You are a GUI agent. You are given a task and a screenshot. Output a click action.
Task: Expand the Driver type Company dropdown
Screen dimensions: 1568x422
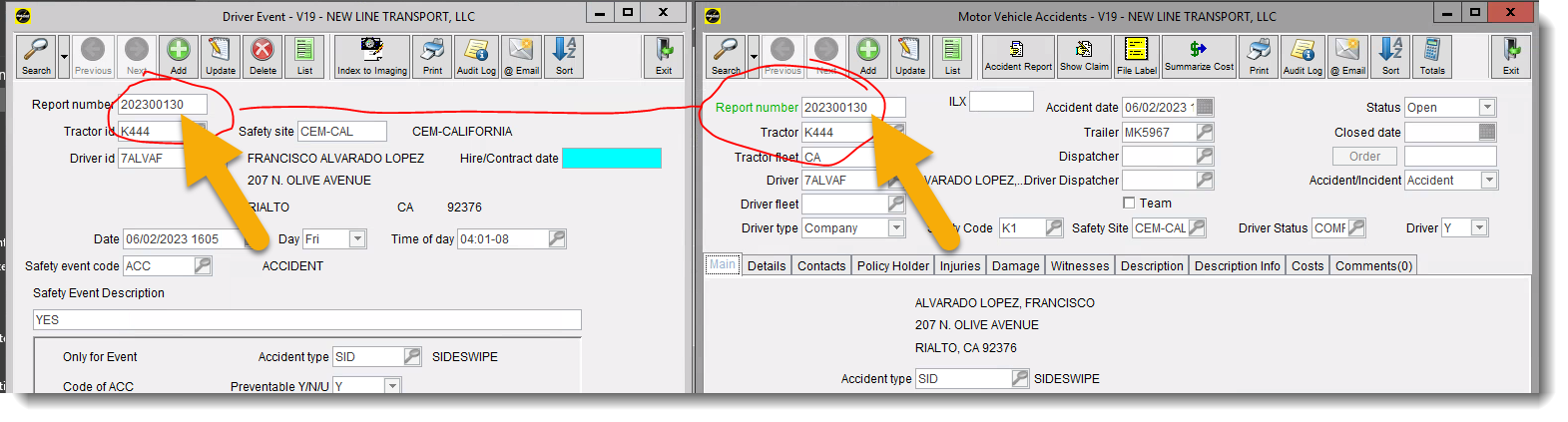tap(896, 227)
